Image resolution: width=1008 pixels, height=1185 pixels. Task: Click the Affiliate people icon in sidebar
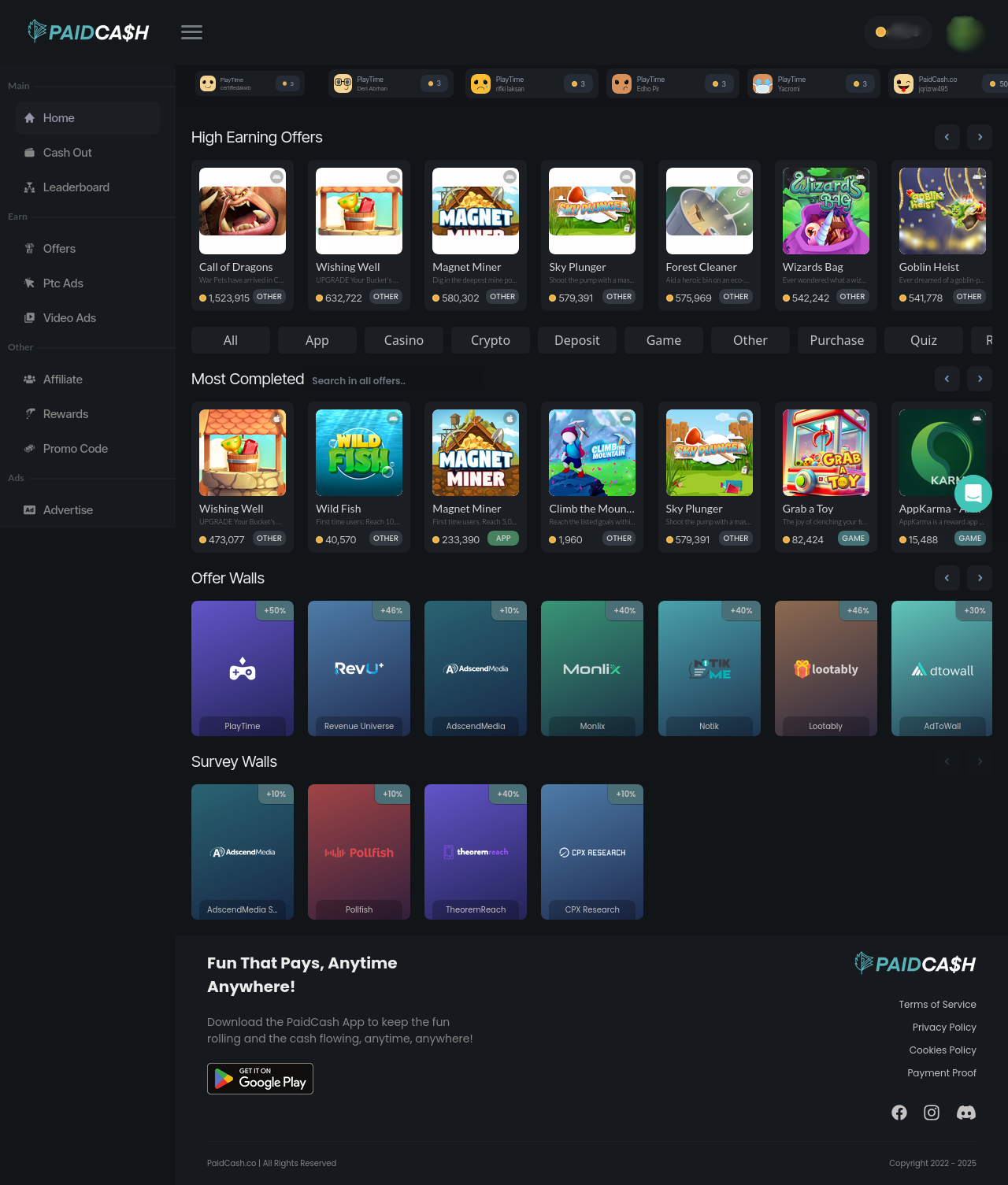pyautogui.click(x=29, y=380)
